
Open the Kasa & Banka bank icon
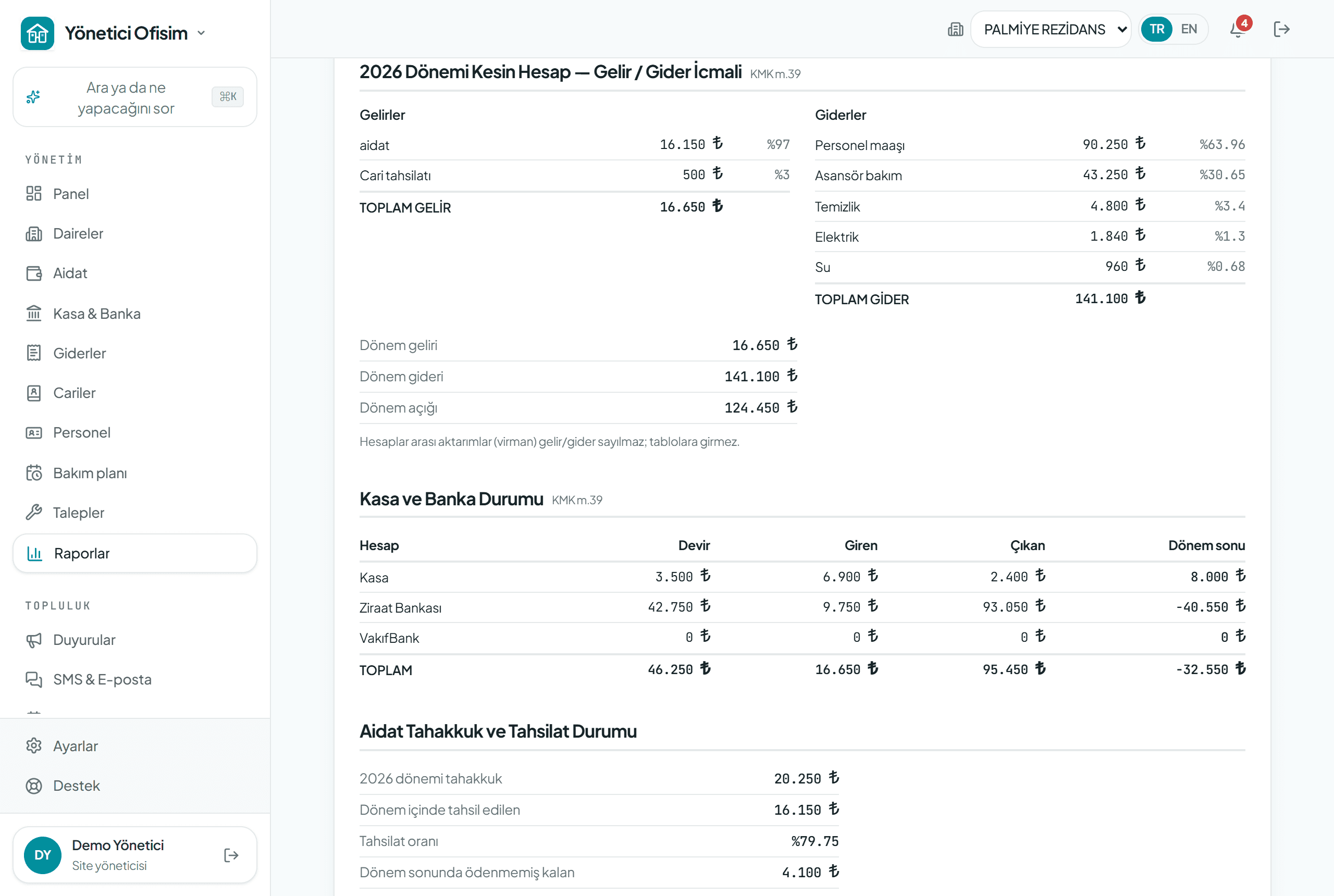[x=34, y=313]
